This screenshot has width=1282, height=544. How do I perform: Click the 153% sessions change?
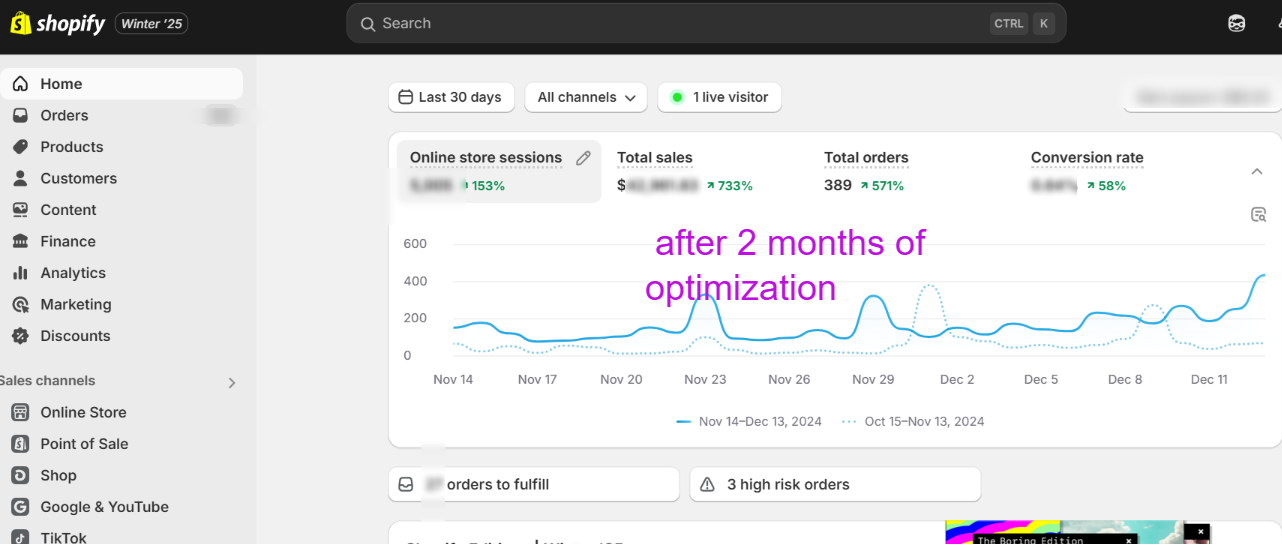(482, 186)
